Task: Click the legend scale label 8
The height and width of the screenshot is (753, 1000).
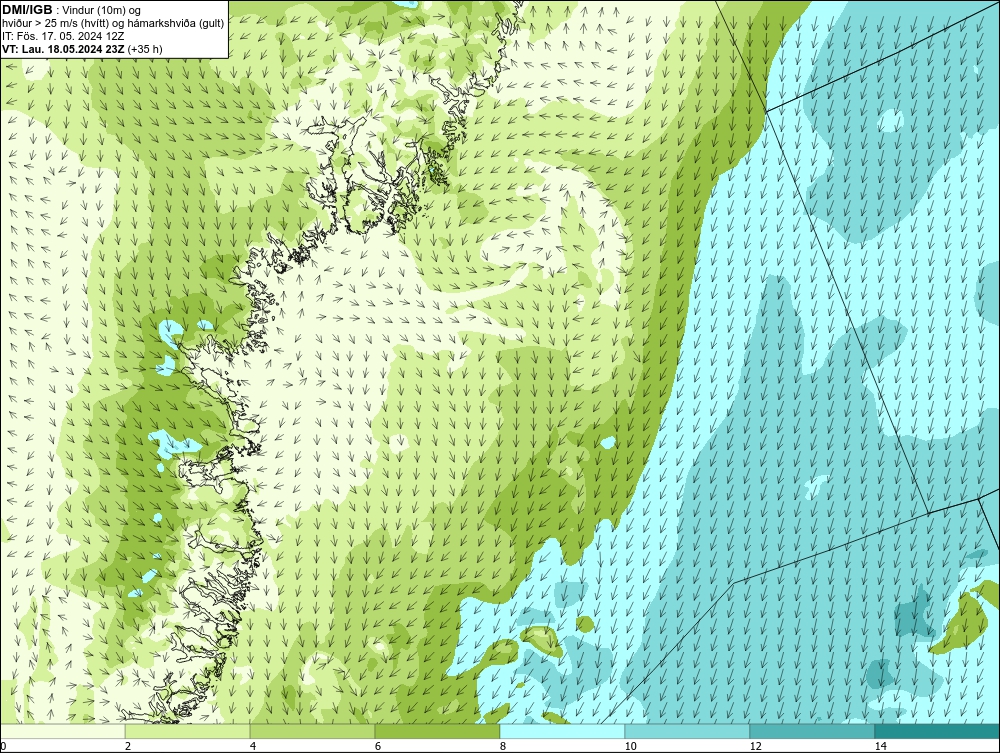Action: click(x=503, y=746)
